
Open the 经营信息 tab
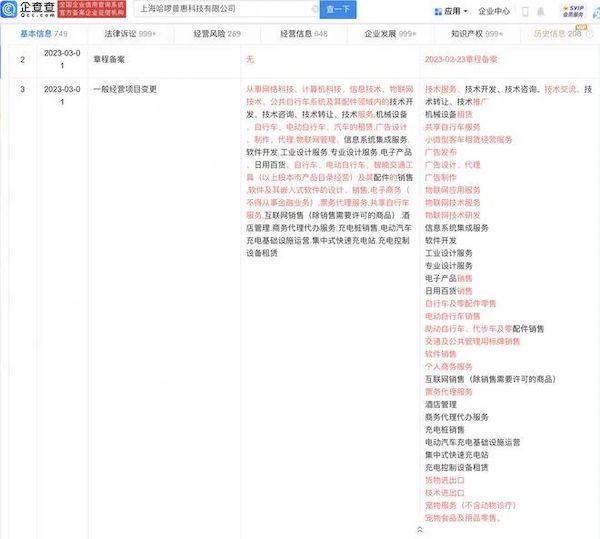[x=304, y=34]
